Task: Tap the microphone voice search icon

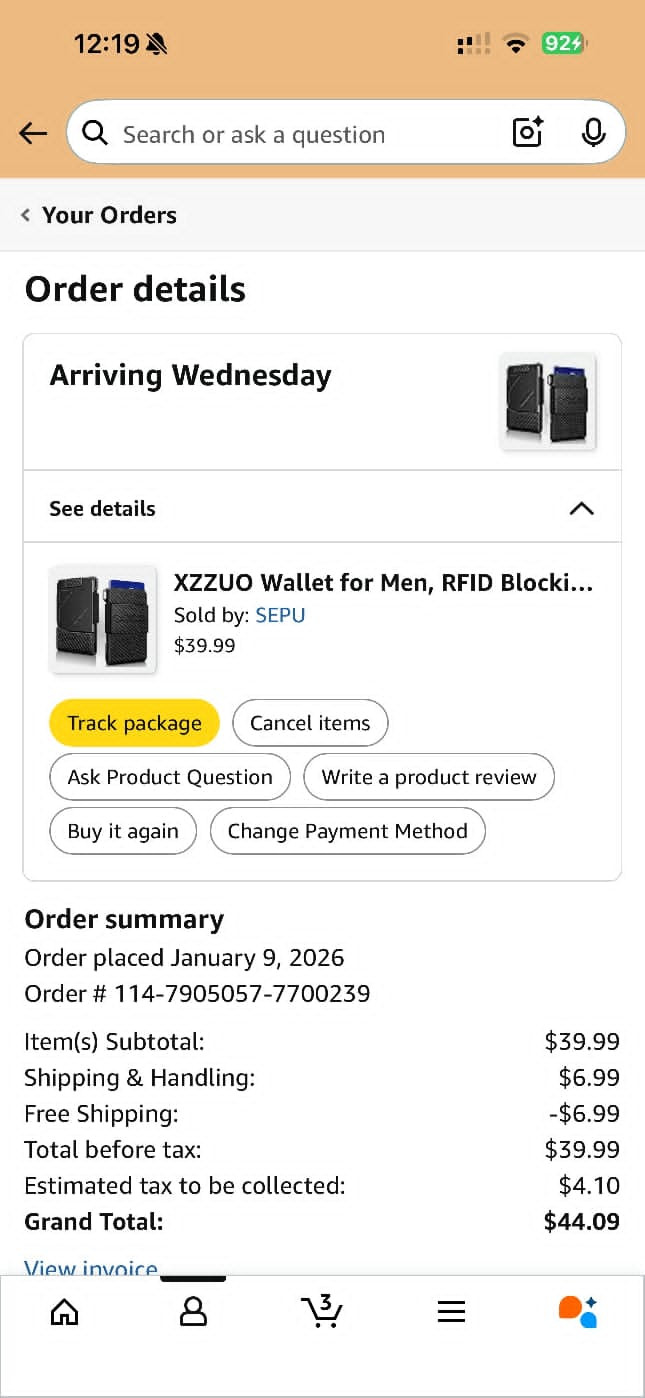Action: (x=593, y=132)
